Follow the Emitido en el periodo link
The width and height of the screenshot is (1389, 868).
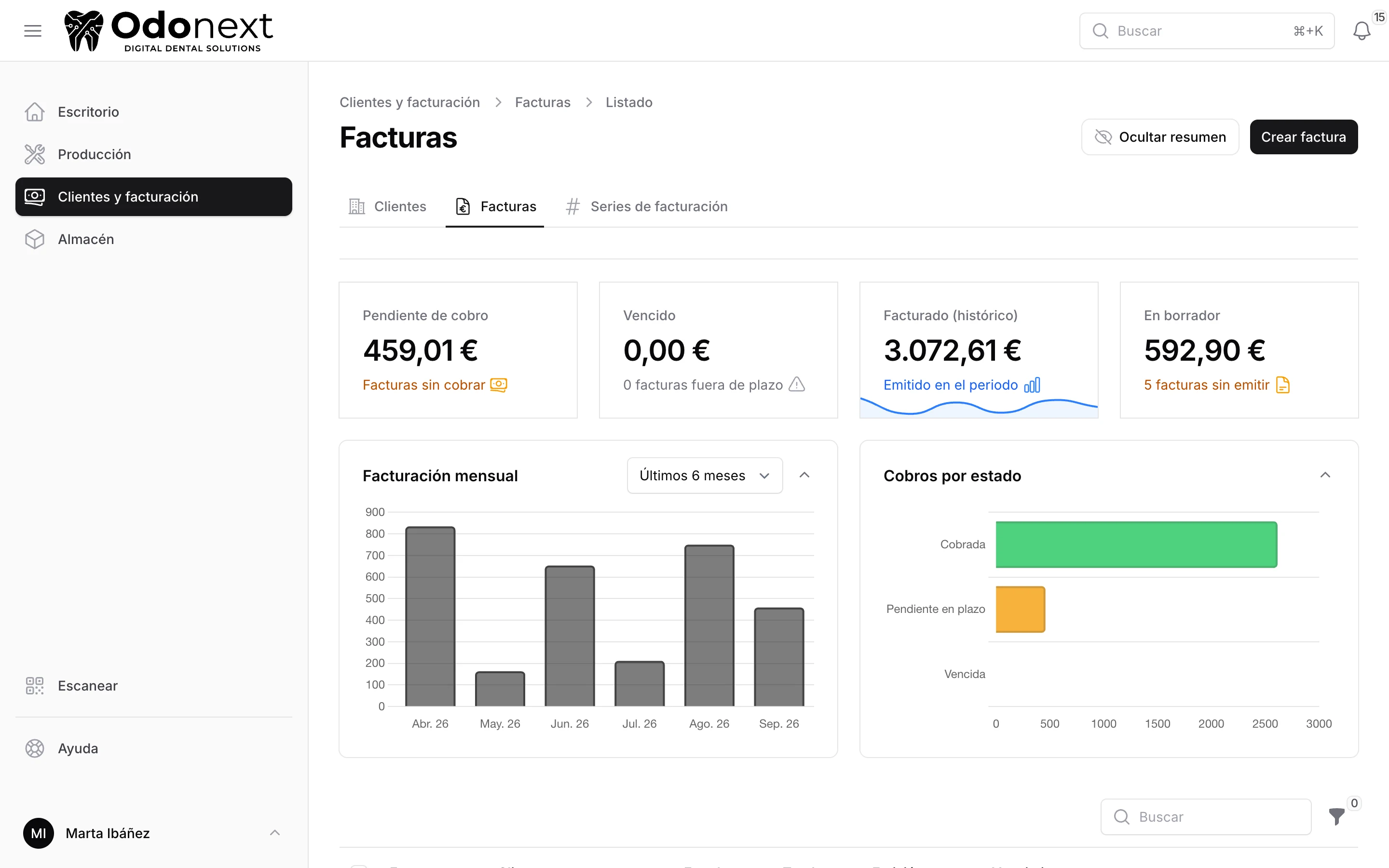tap(951, 385)
